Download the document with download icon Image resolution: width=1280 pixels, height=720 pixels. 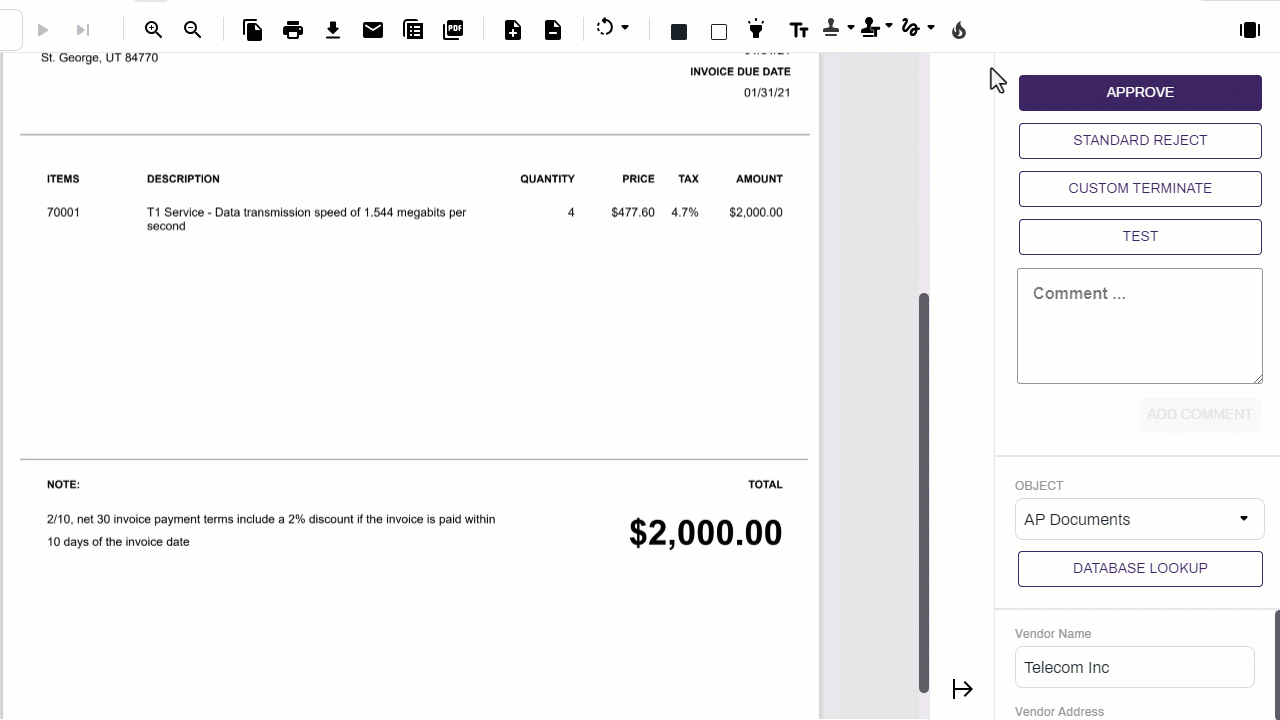coord(333,30)
